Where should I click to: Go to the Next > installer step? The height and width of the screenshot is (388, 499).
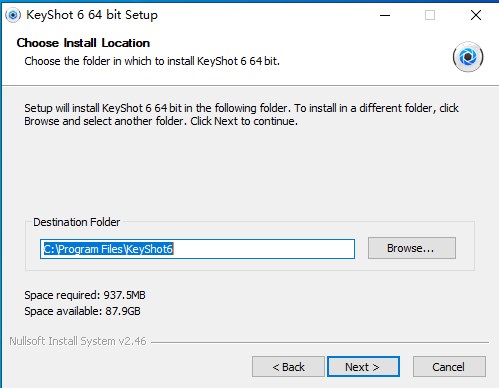pyautogui.click(x=363, y=367)
